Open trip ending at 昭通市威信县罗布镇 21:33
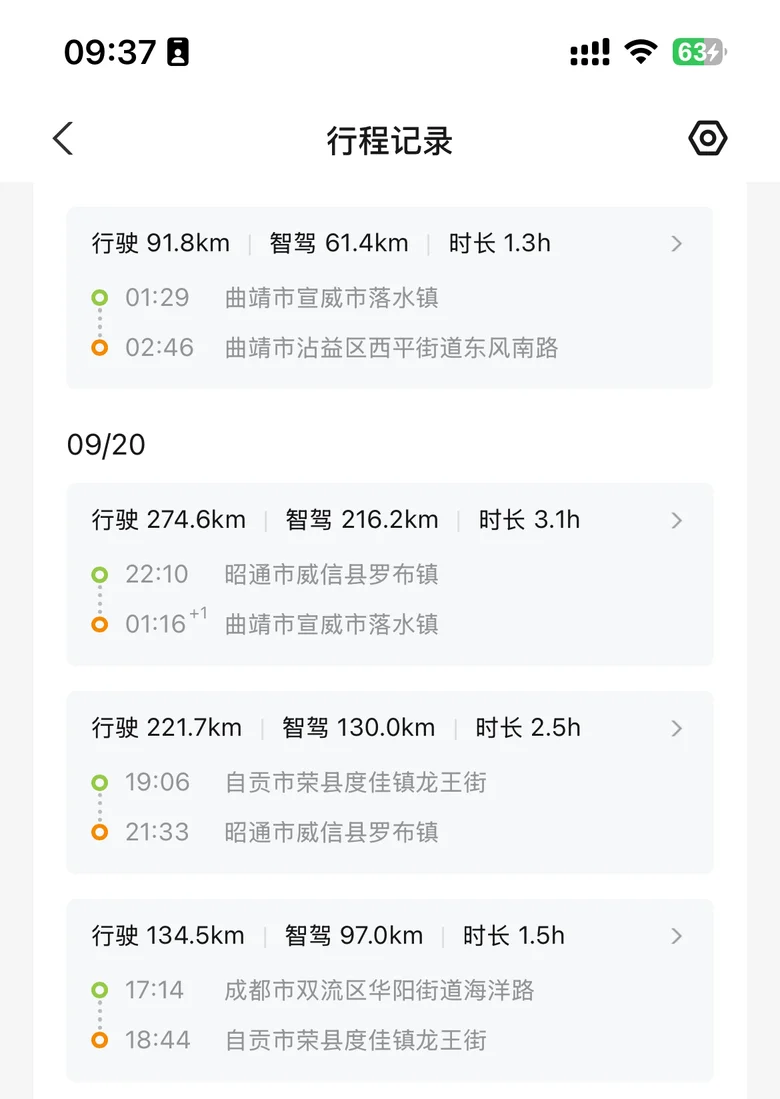The width and height of the screenshot is (780, 1099). pyautogui.click(x=390, y=782)
